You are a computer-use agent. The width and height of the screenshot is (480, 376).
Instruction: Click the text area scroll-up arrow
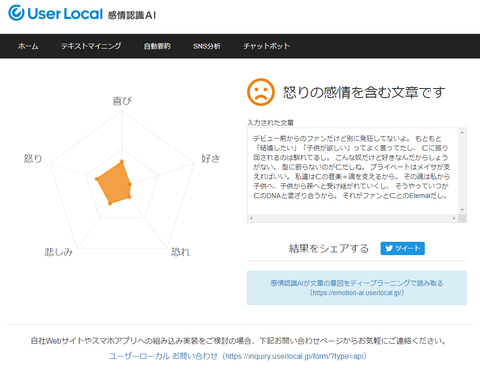[x=462, y=132]
